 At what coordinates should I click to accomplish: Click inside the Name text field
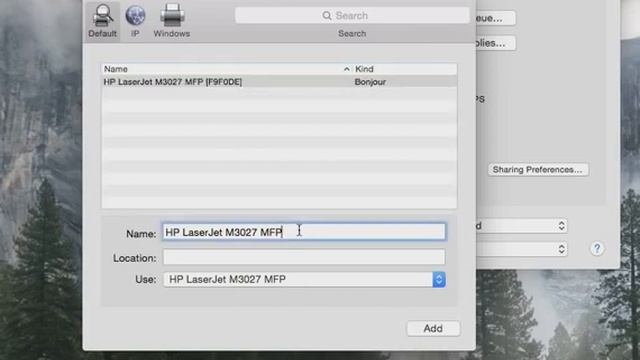pos(304,232)
